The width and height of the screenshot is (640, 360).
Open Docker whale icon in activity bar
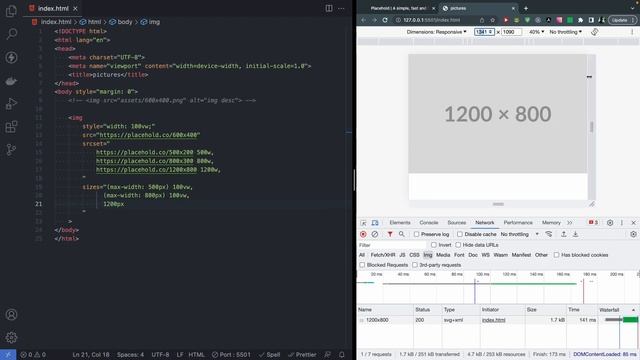(11, 80)
